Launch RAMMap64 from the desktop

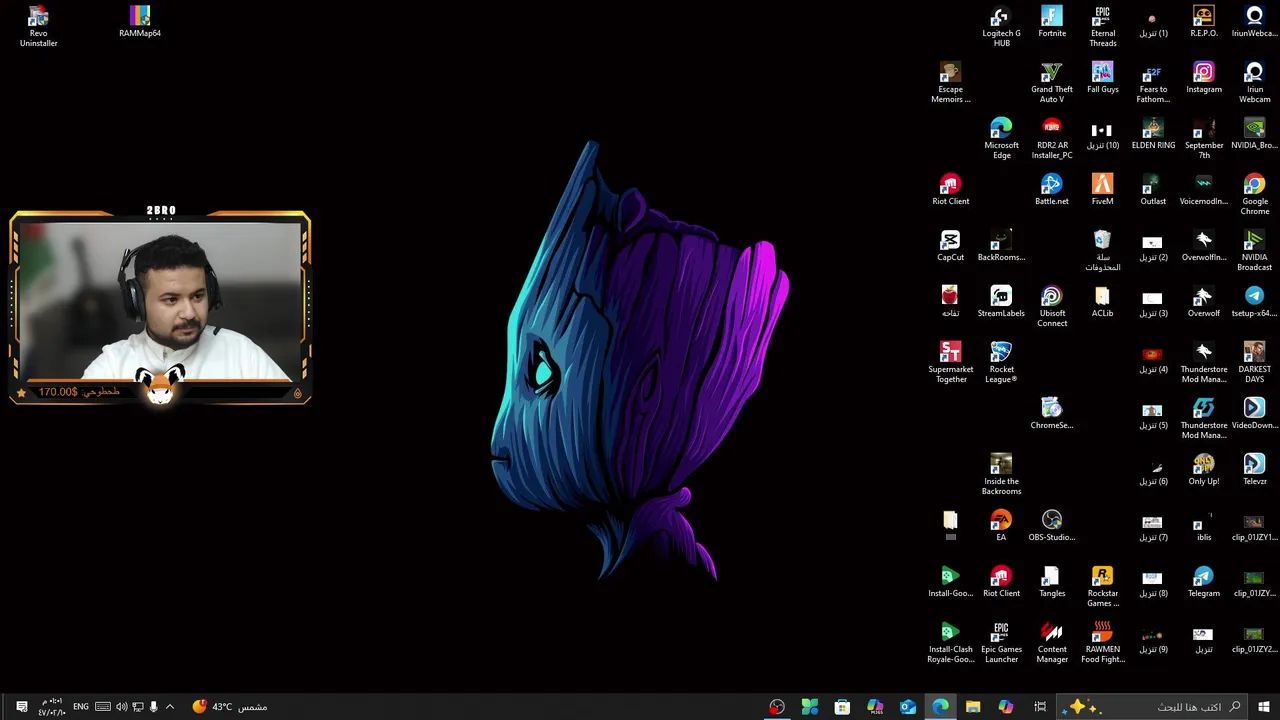pyautogui.click(x=140, y=22)
